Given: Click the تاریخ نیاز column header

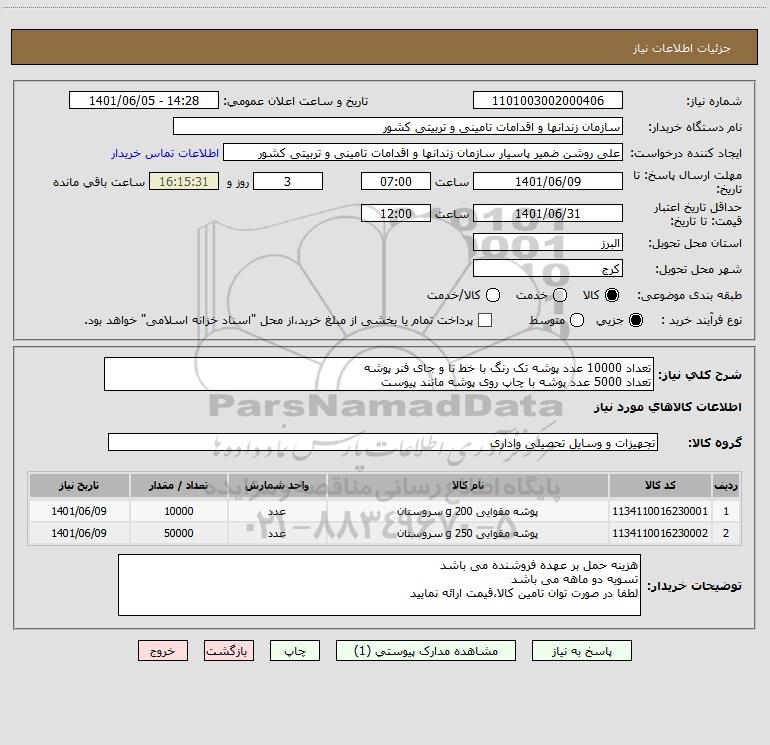Looking at the screenshot, I should tap(79, 486).
